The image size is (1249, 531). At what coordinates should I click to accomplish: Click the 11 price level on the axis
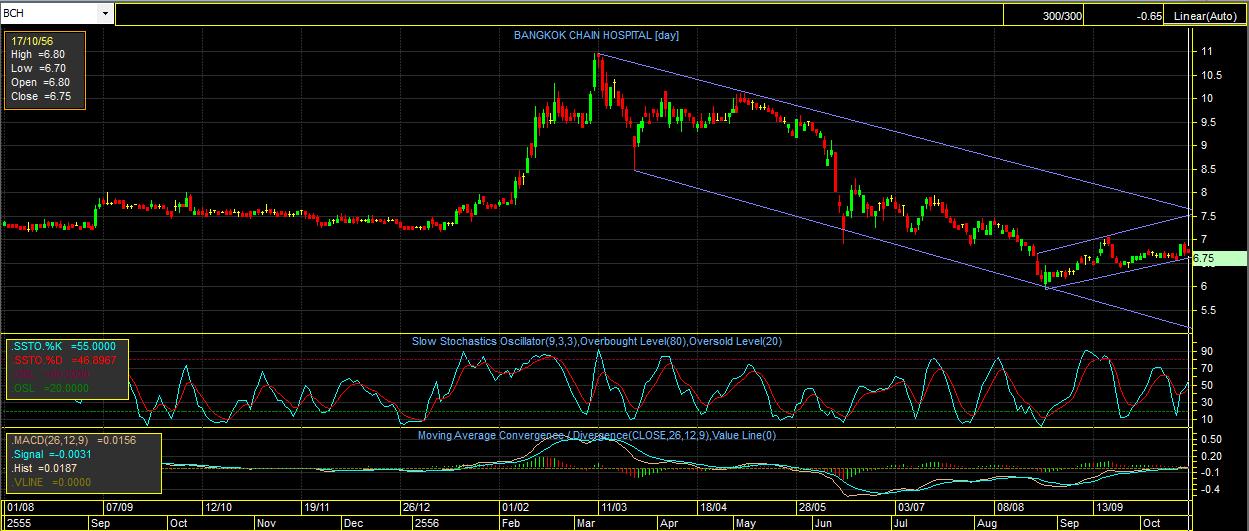pyautogui.click(x=1207, y=51)
